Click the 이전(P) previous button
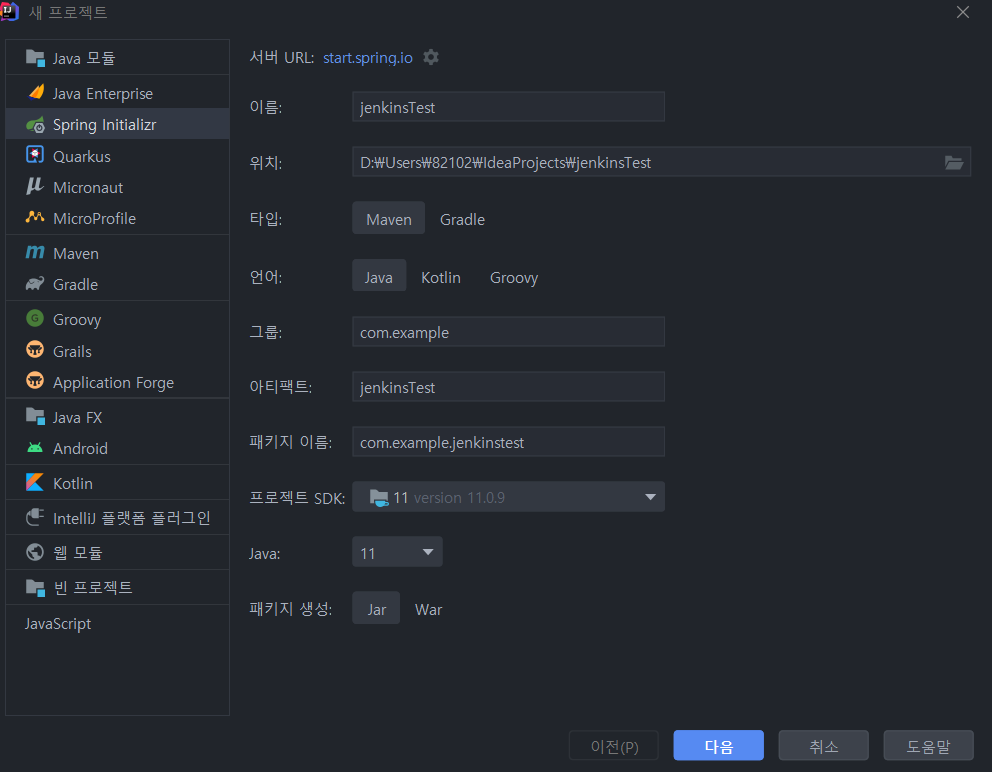The height and width of the screenshot is (772, 992). point(614,745)
